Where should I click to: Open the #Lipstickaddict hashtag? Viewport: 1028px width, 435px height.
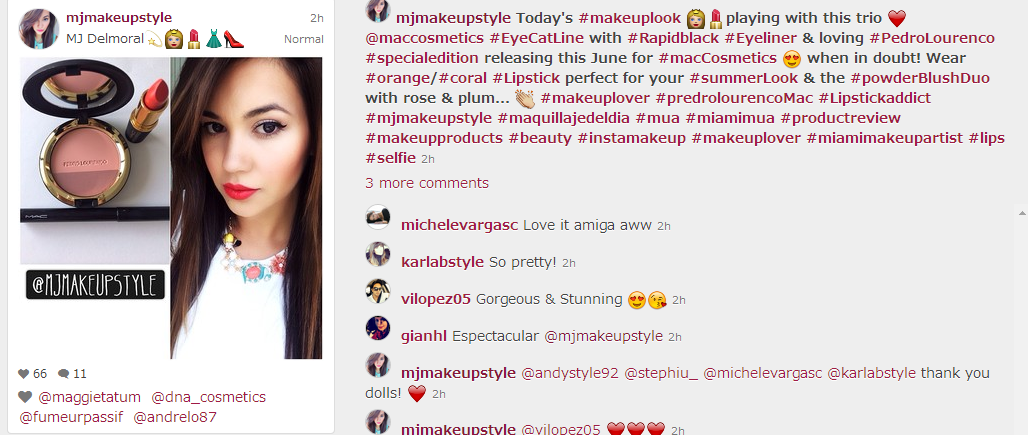(875, 98)
